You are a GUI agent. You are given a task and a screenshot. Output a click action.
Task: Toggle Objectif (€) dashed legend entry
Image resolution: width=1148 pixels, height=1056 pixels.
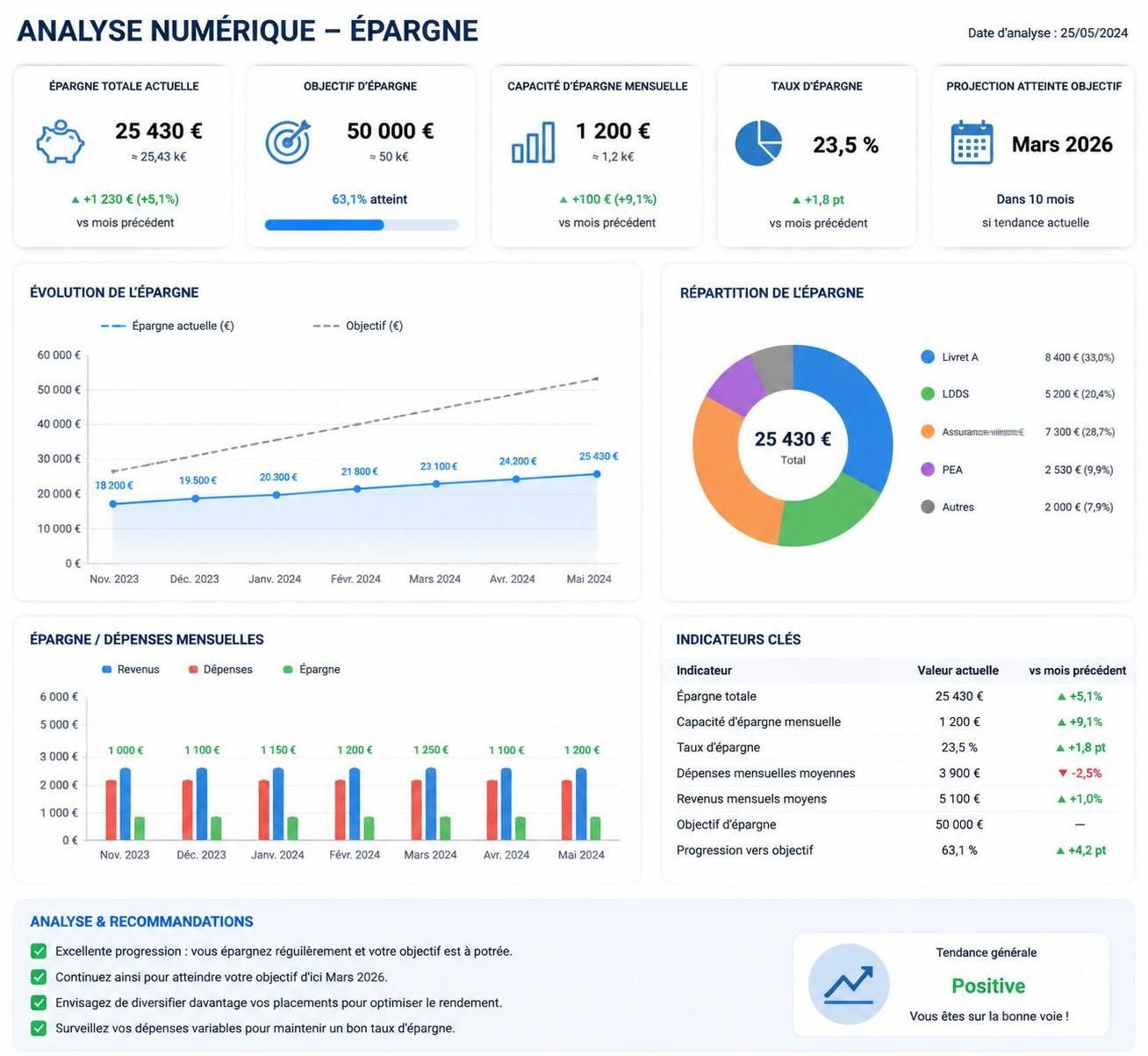click(x=358, y=326)
